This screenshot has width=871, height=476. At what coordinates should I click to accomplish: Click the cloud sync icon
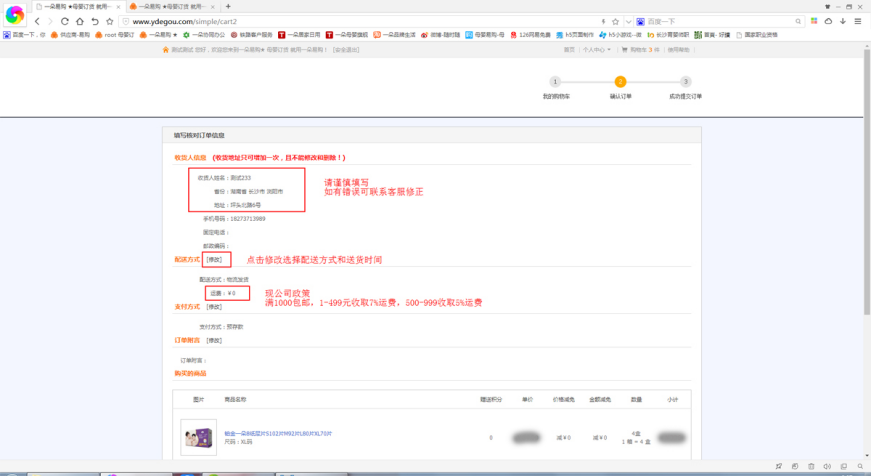[828, 21]
